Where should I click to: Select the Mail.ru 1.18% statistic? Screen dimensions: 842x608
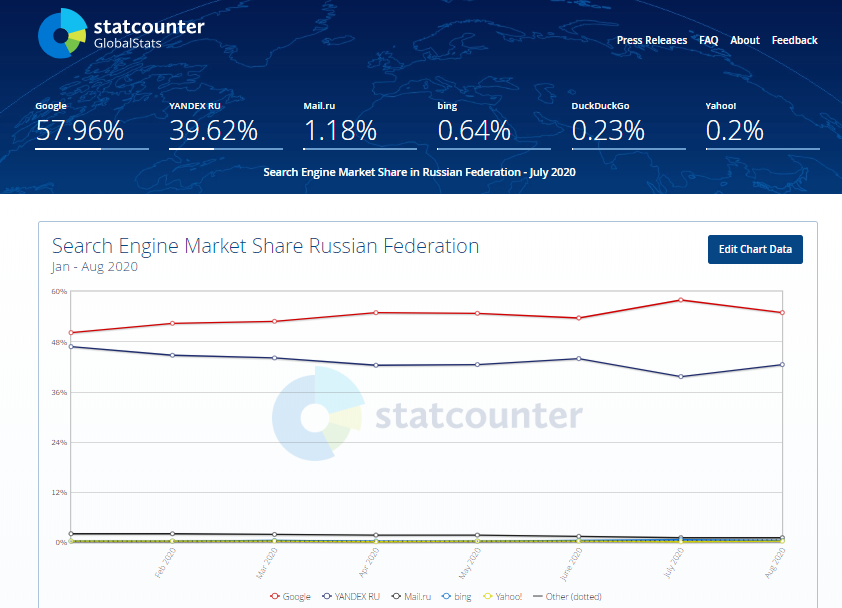coord(360,125)
